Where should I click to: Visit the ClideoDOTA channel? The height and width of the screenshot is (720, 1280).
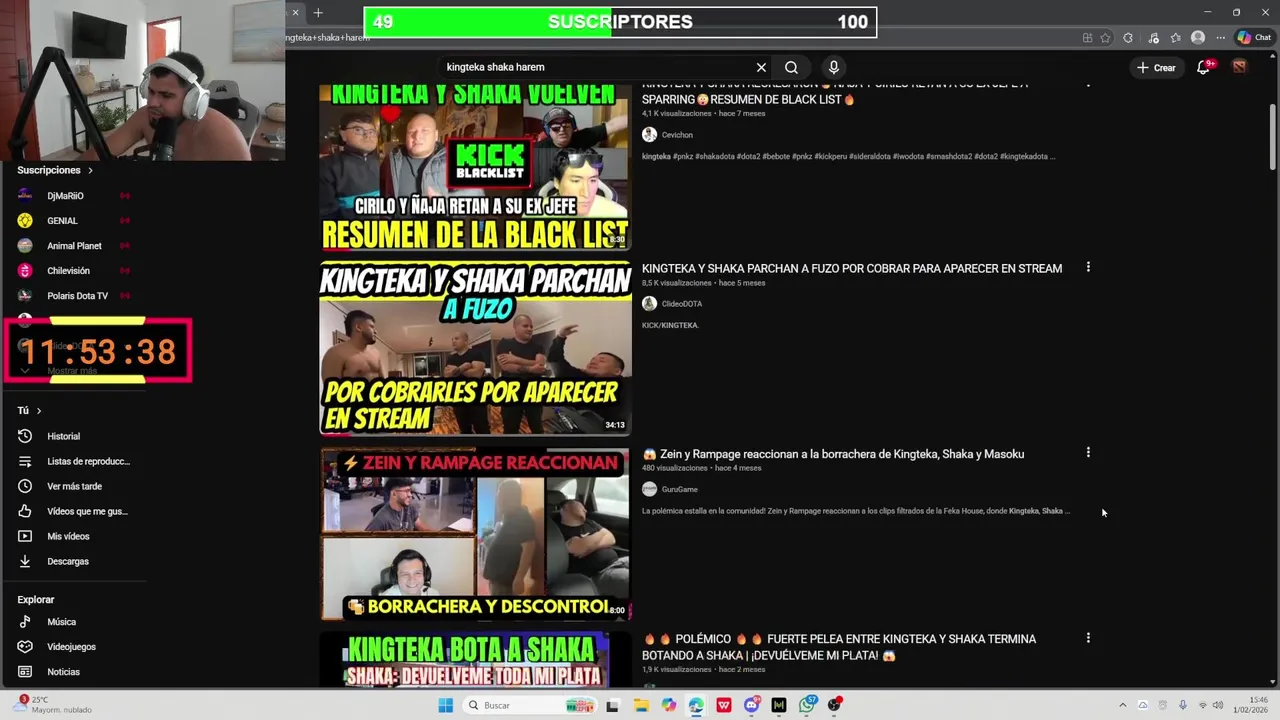[682, 304]
